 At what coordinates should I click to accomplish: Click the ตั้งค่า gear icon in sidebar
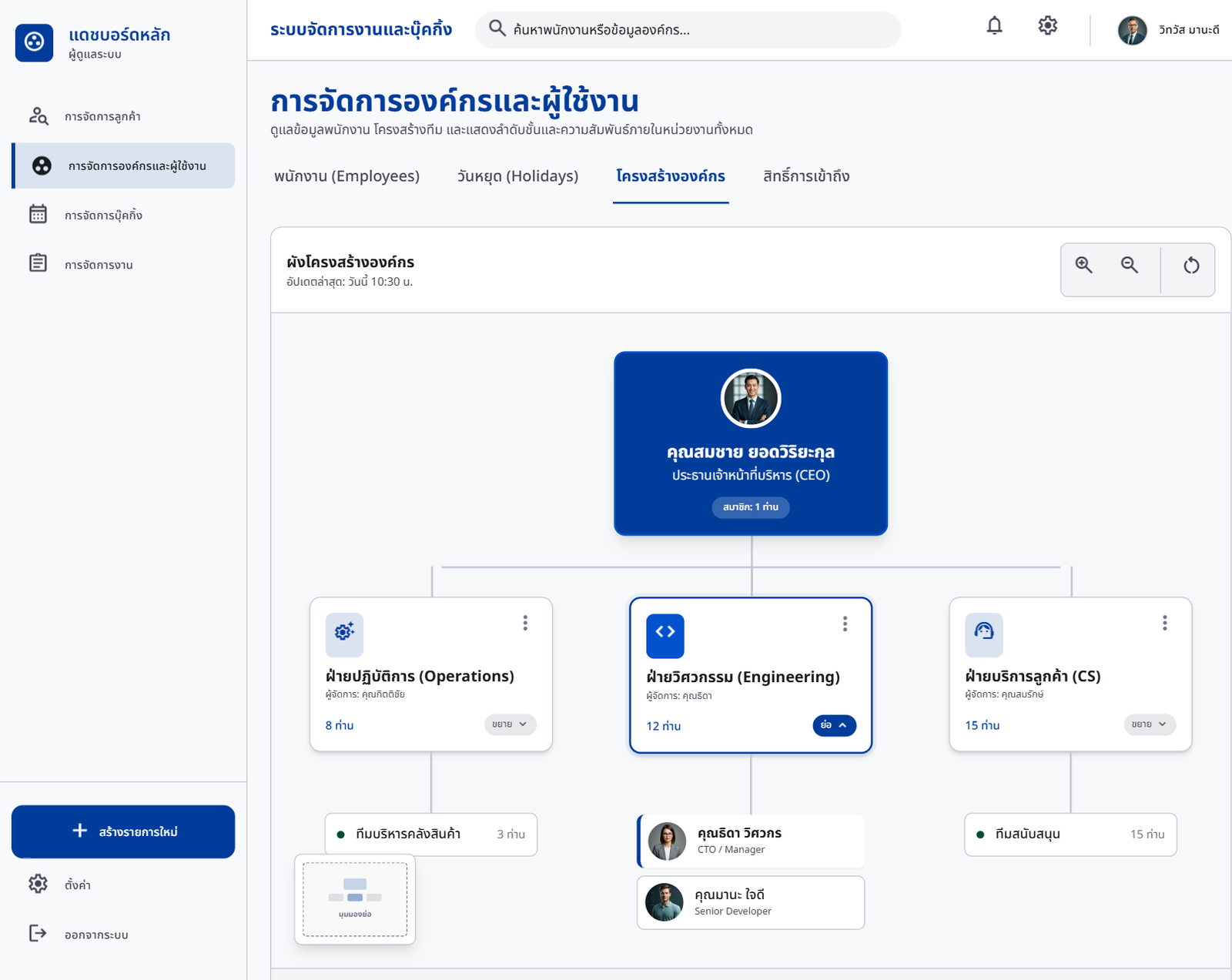[x=38, y=884]
